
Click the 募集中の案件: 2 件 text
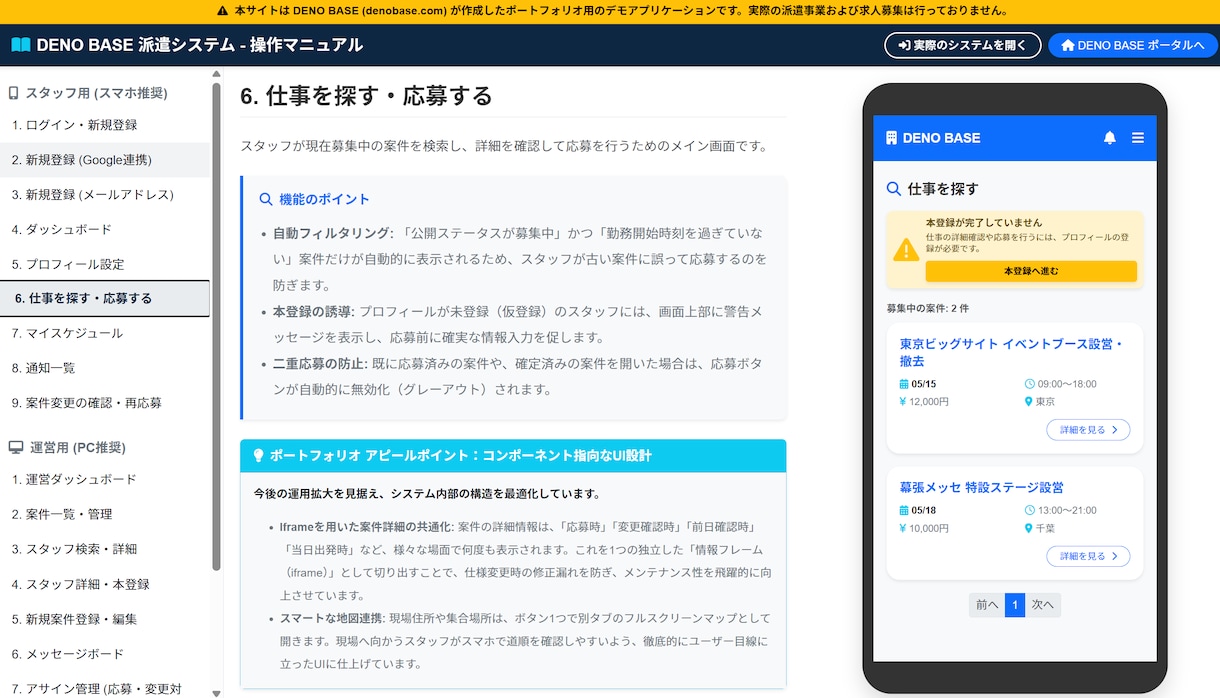point(927,308)
